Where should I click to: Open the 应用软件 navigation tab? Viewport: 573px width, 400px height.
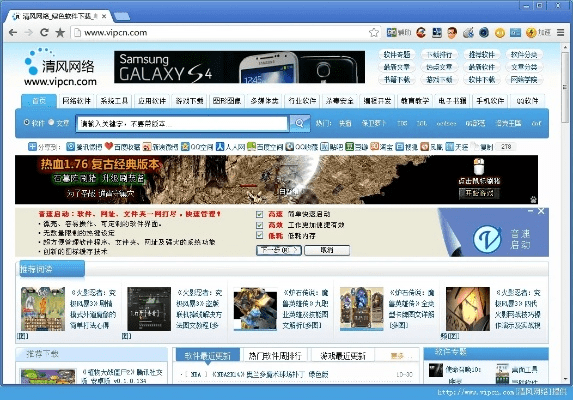[152, 101]
